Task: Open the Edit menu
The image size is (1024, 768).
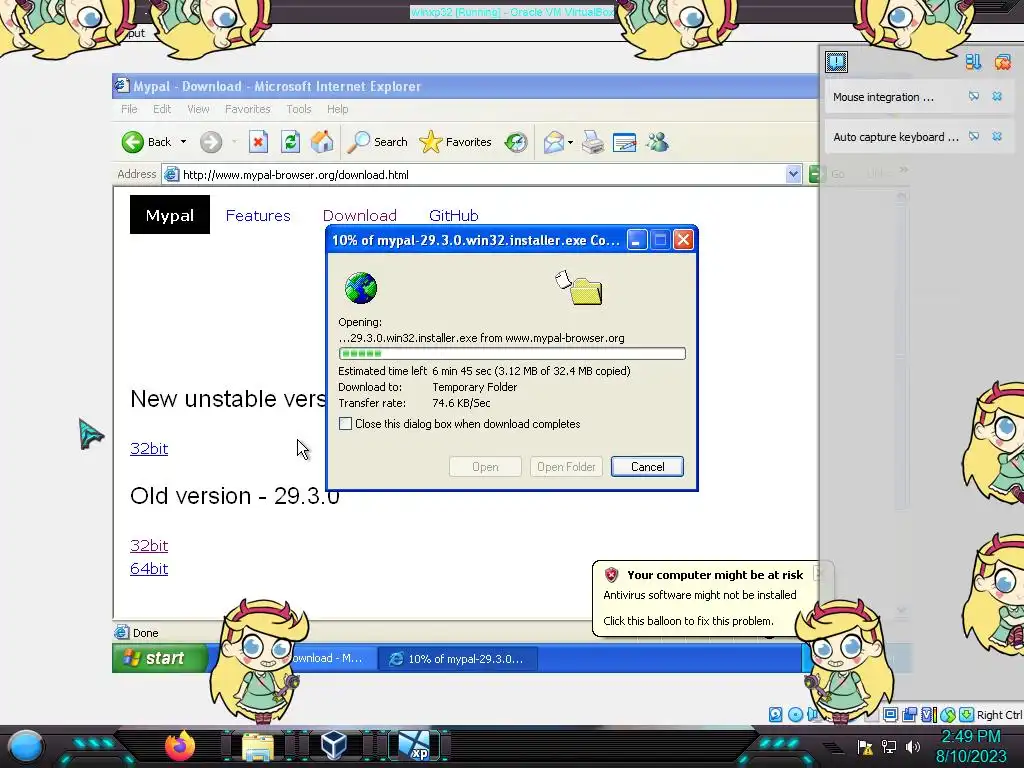Action: (162, 109)
